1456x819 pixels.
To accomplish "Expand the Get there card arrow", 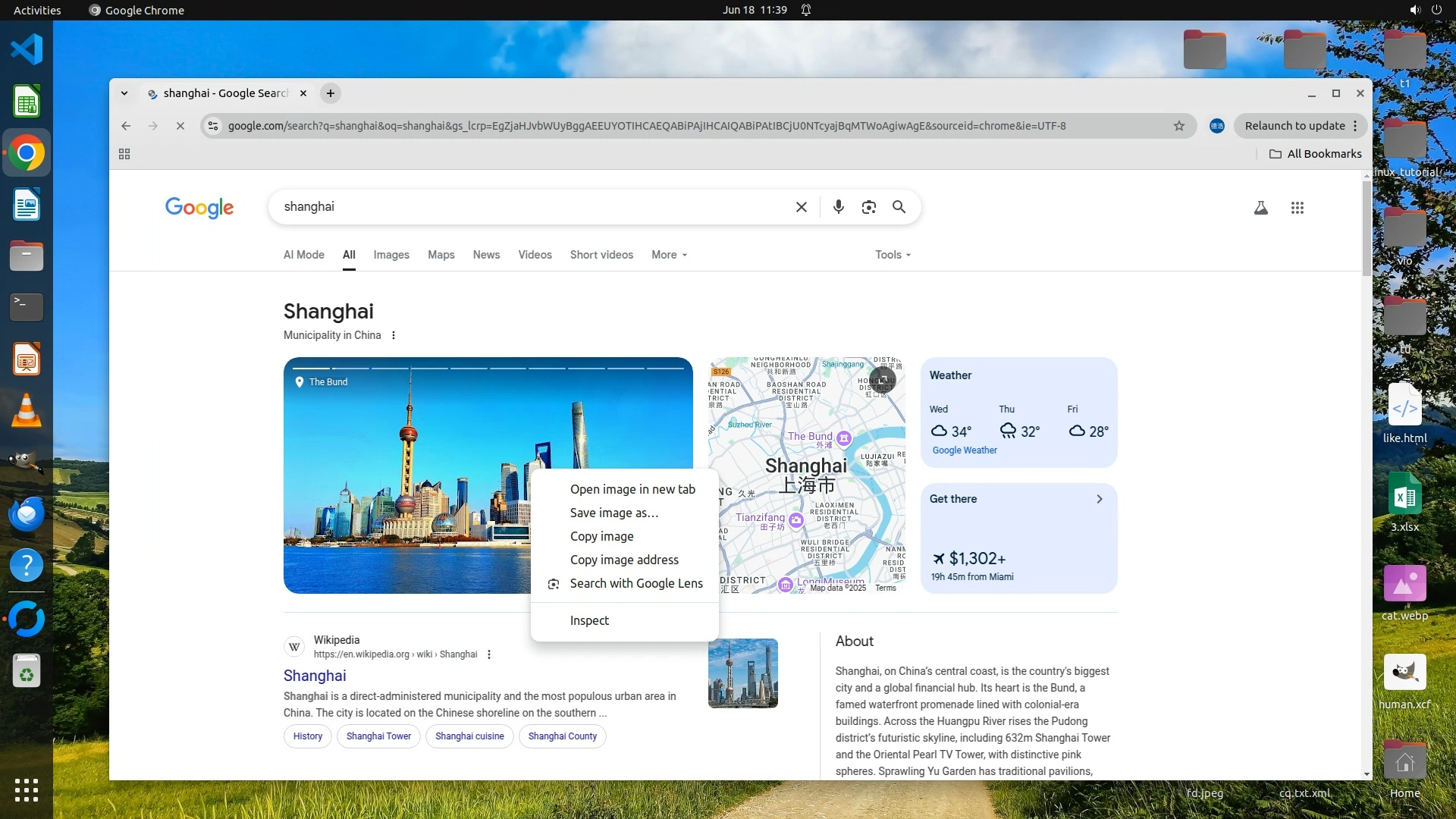I will [x=1100, y=499].
